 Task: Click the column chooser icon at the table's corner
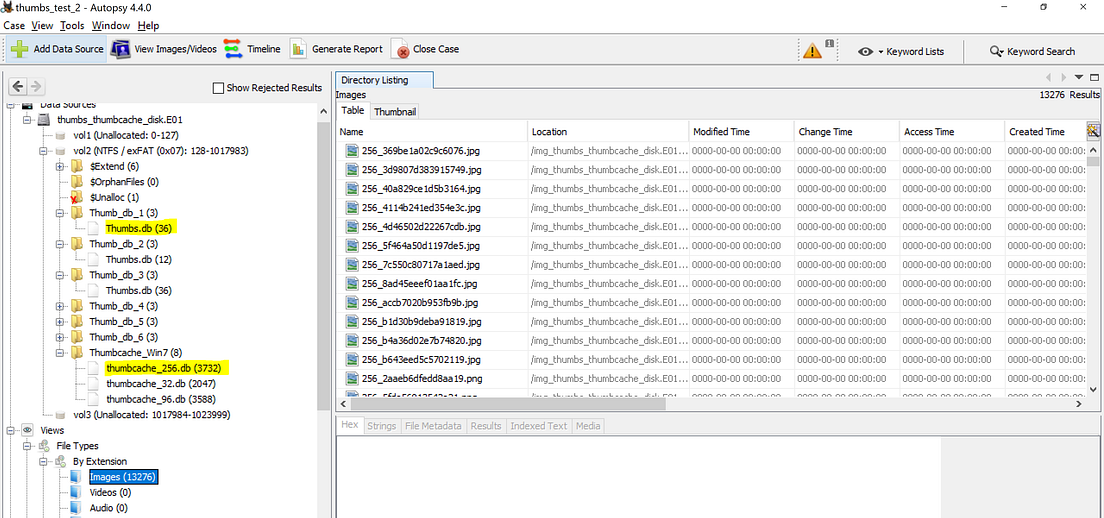pos(1093,131)
